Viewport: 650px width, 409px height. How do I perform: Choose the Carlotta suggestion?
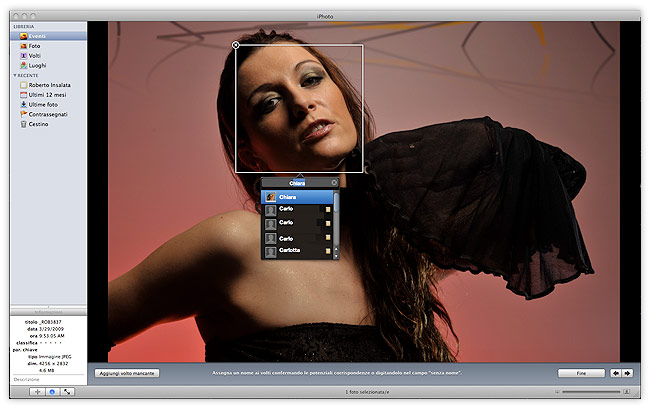(298, 250)
